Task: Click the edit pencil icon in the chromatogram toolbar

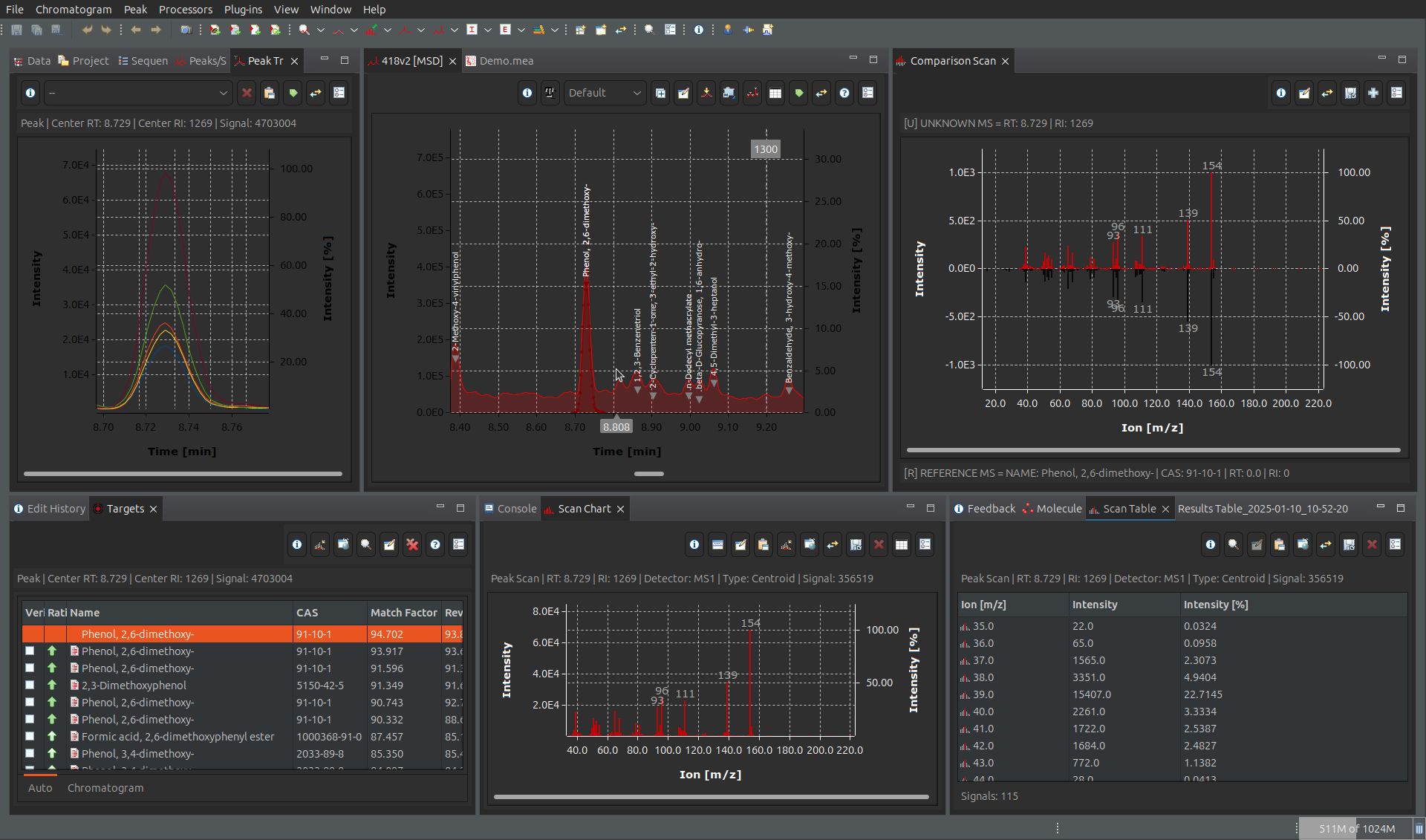Action: point(683,93)
